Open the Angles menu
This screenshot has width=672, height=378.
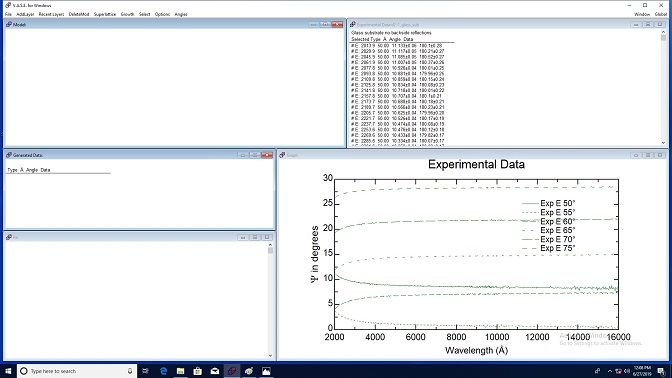click(x=180, y=14)
